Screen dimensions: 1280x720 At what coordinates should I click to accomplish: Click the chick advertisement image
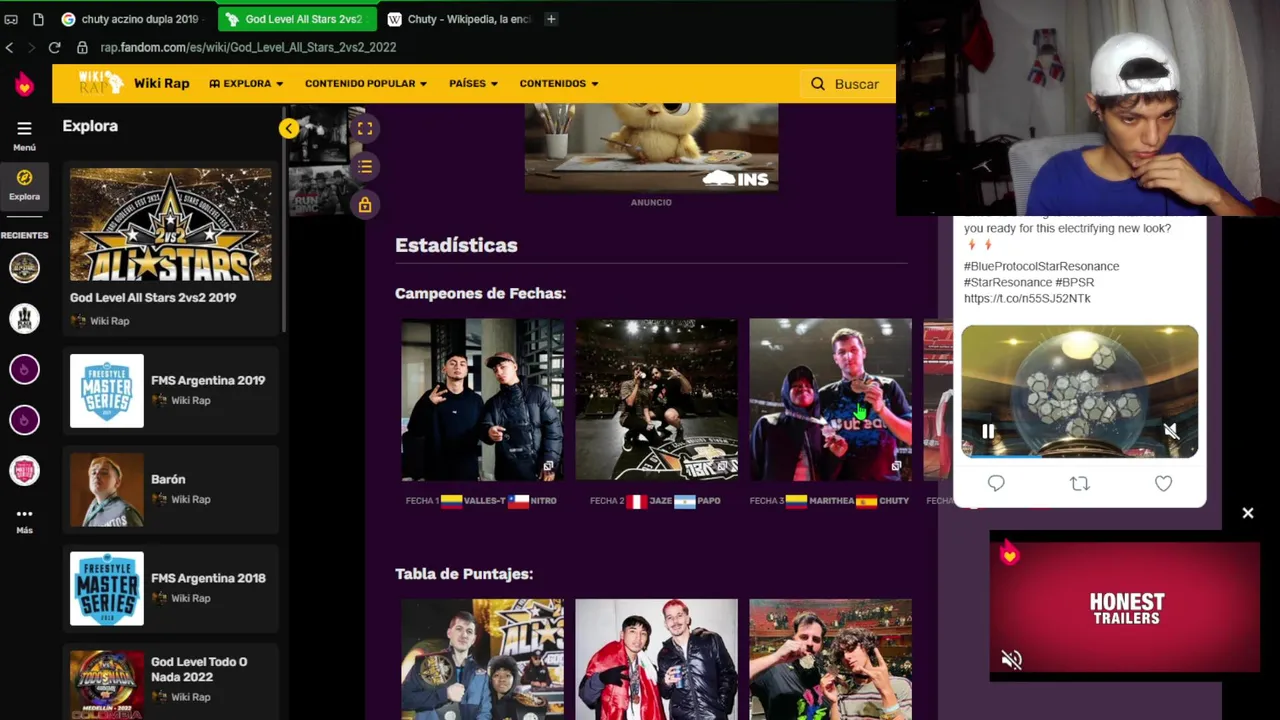(651, 147)
